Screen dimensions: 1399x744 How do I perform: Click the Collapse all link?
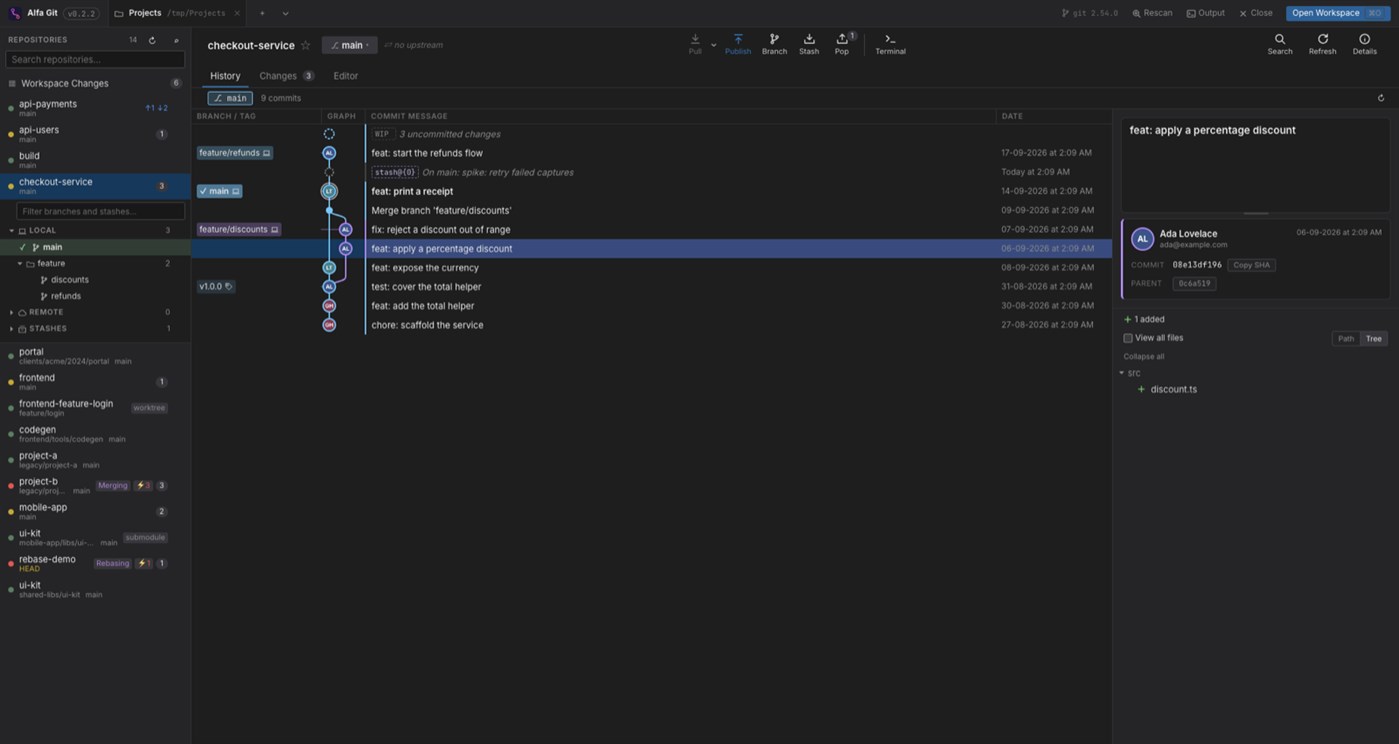pyautogui.click(x=1144, y=356)
